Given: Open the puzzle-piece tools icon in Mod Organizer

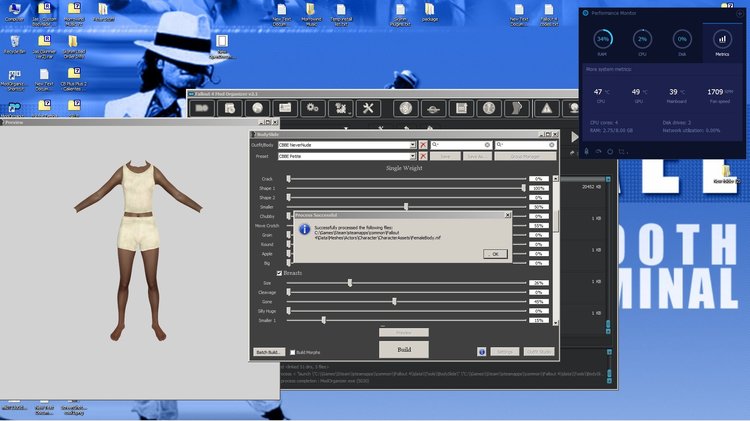Looking at the screenshot, I should pyautogui.click(x=341, y=109).
